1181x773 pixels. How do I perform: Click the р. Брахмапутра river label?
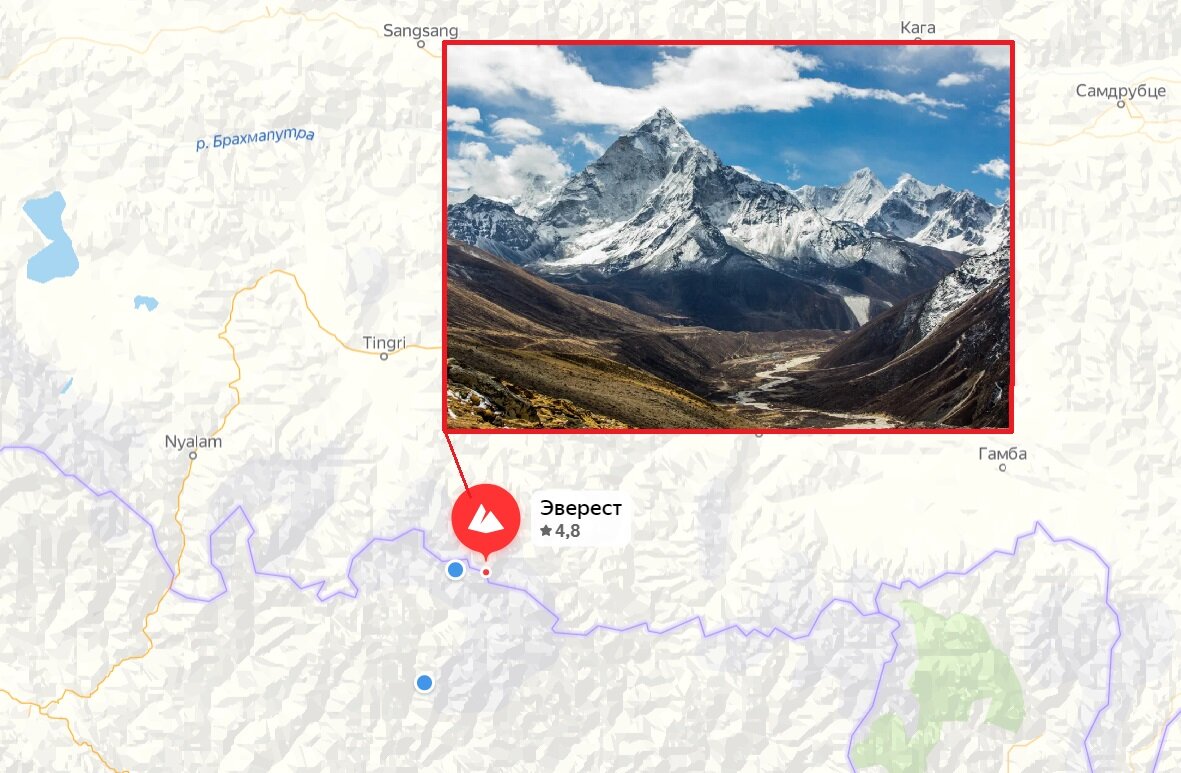(x=255, y=138)
